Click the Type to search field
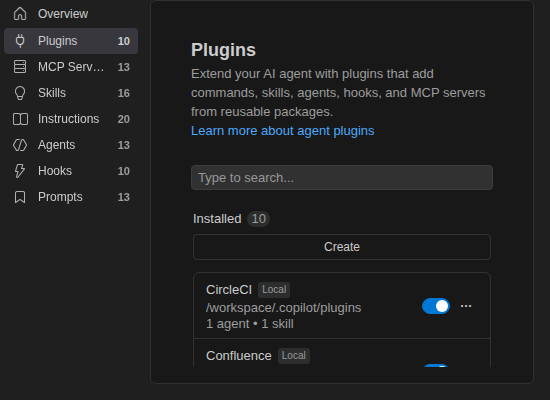 [x=342, y=178]
